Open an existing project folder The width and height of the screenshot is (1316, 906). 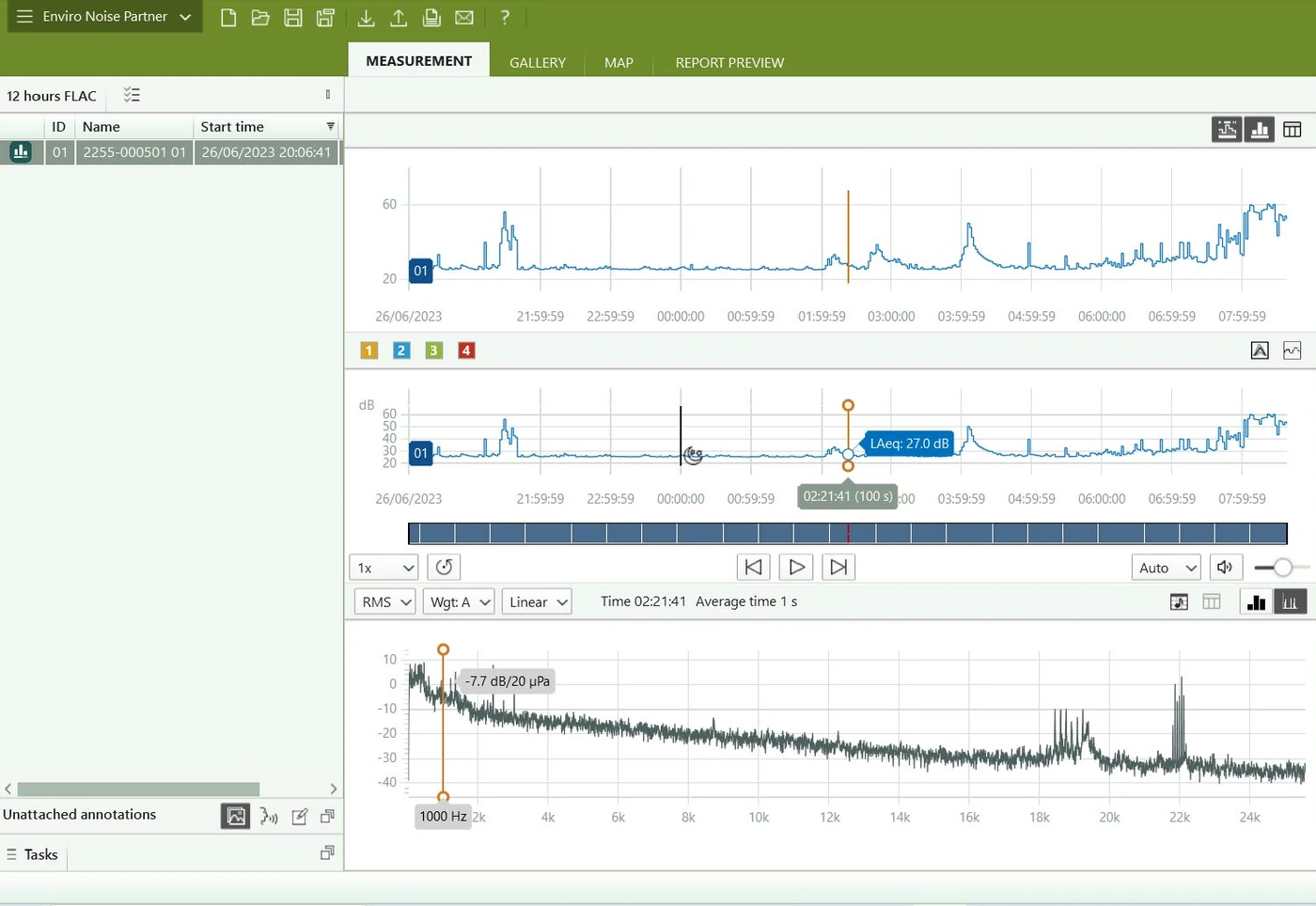(x=260, y=18)
